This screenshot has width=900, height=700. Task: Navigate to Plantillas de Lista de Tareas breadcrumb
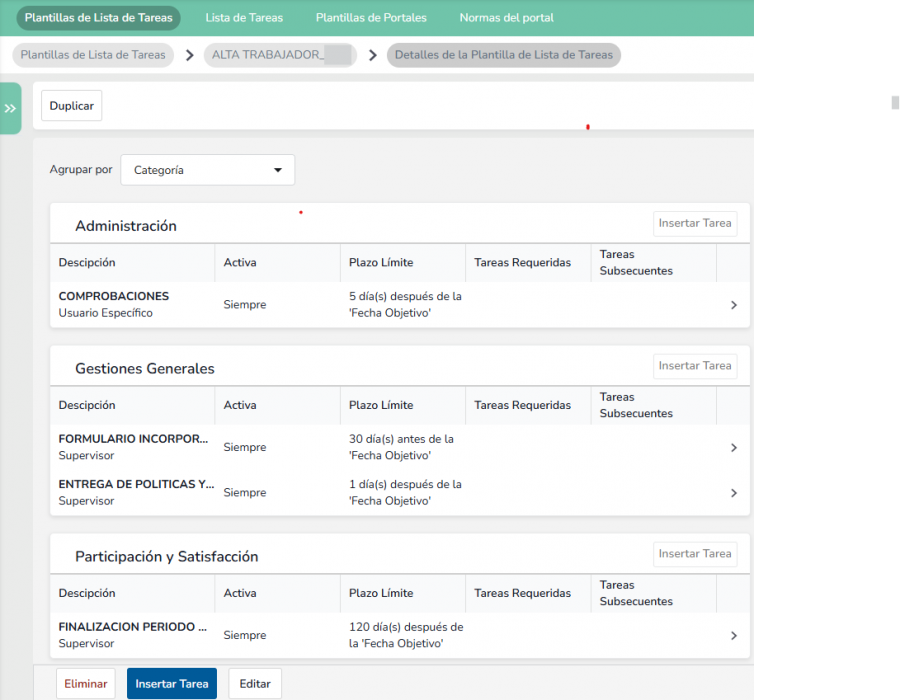pos(93,55)
